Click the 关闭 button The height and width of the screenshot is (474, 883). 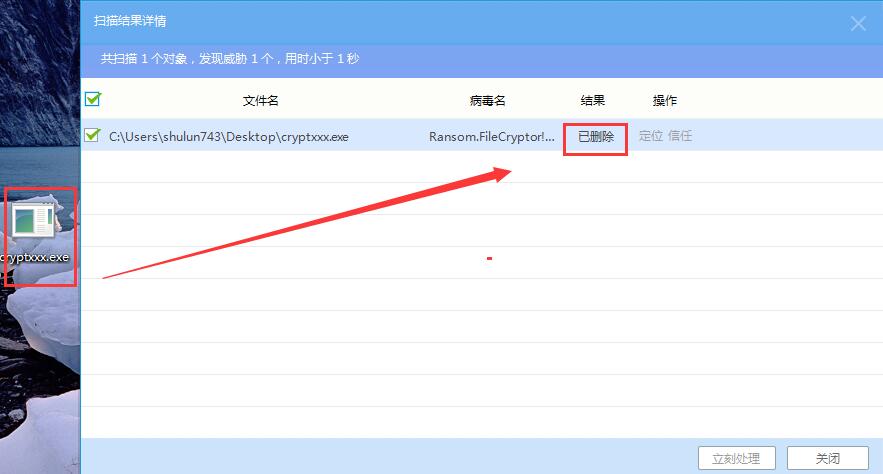pos(828,458)
